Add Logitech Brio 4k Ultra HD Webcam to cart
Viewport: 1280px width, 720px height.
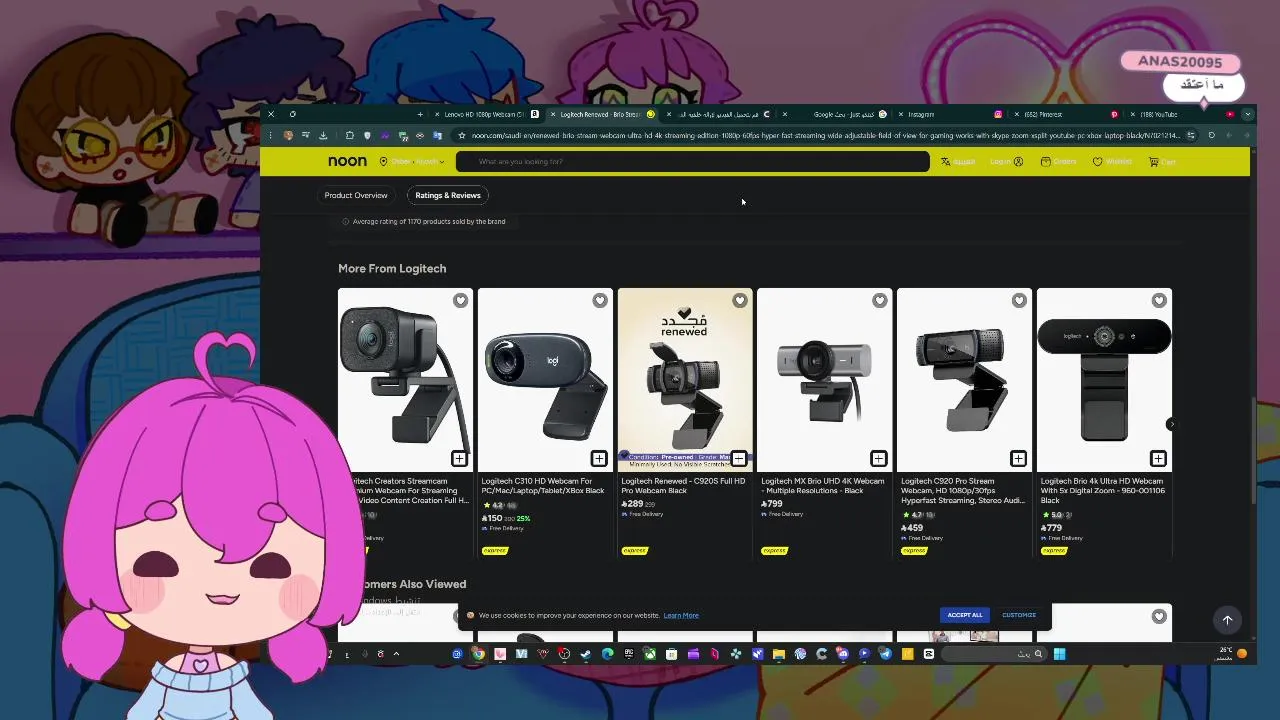[1158, 458]
